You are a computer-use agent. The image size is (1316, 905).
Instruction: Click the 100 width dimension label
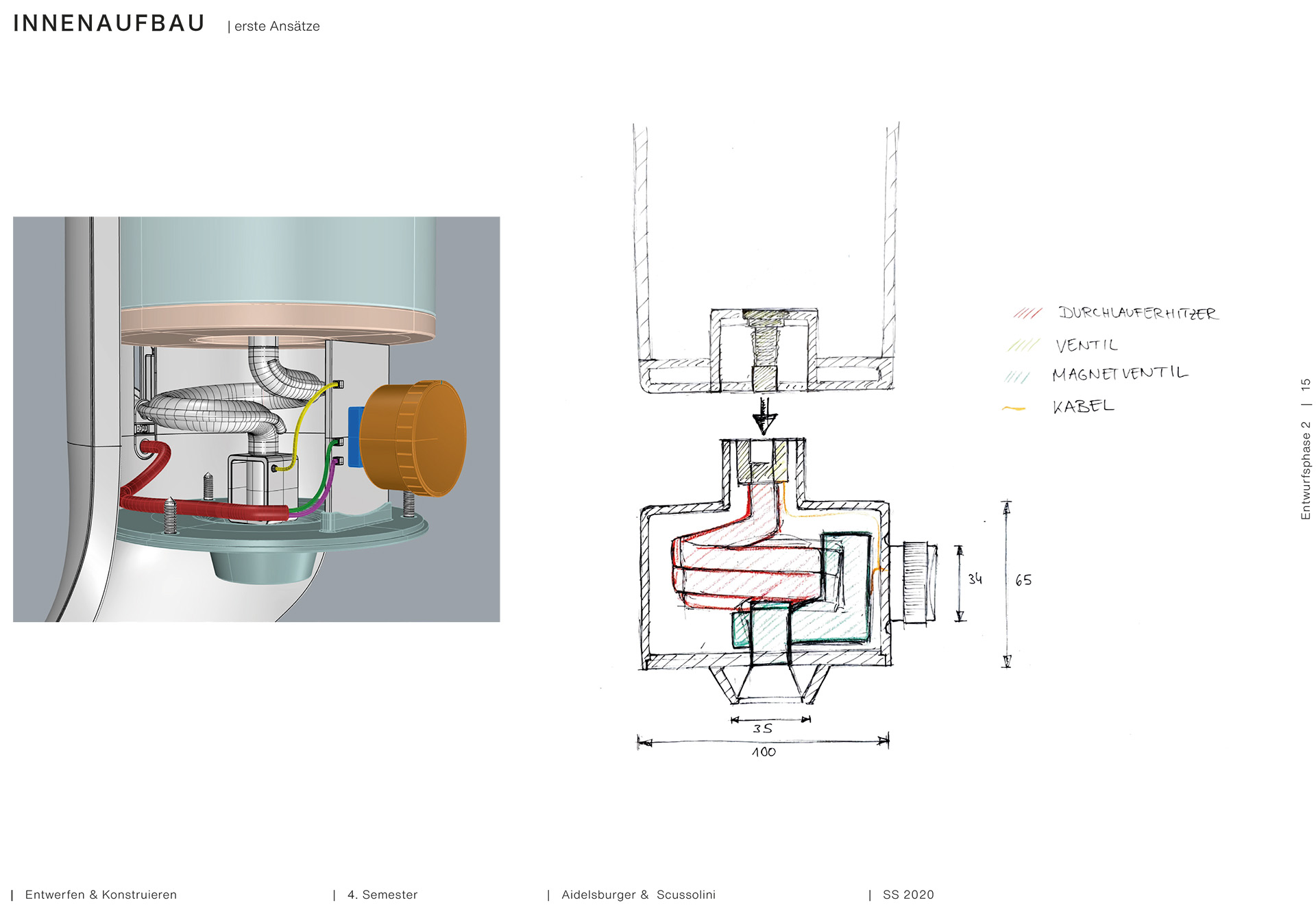pyautogui.click(x=764, y=752)
